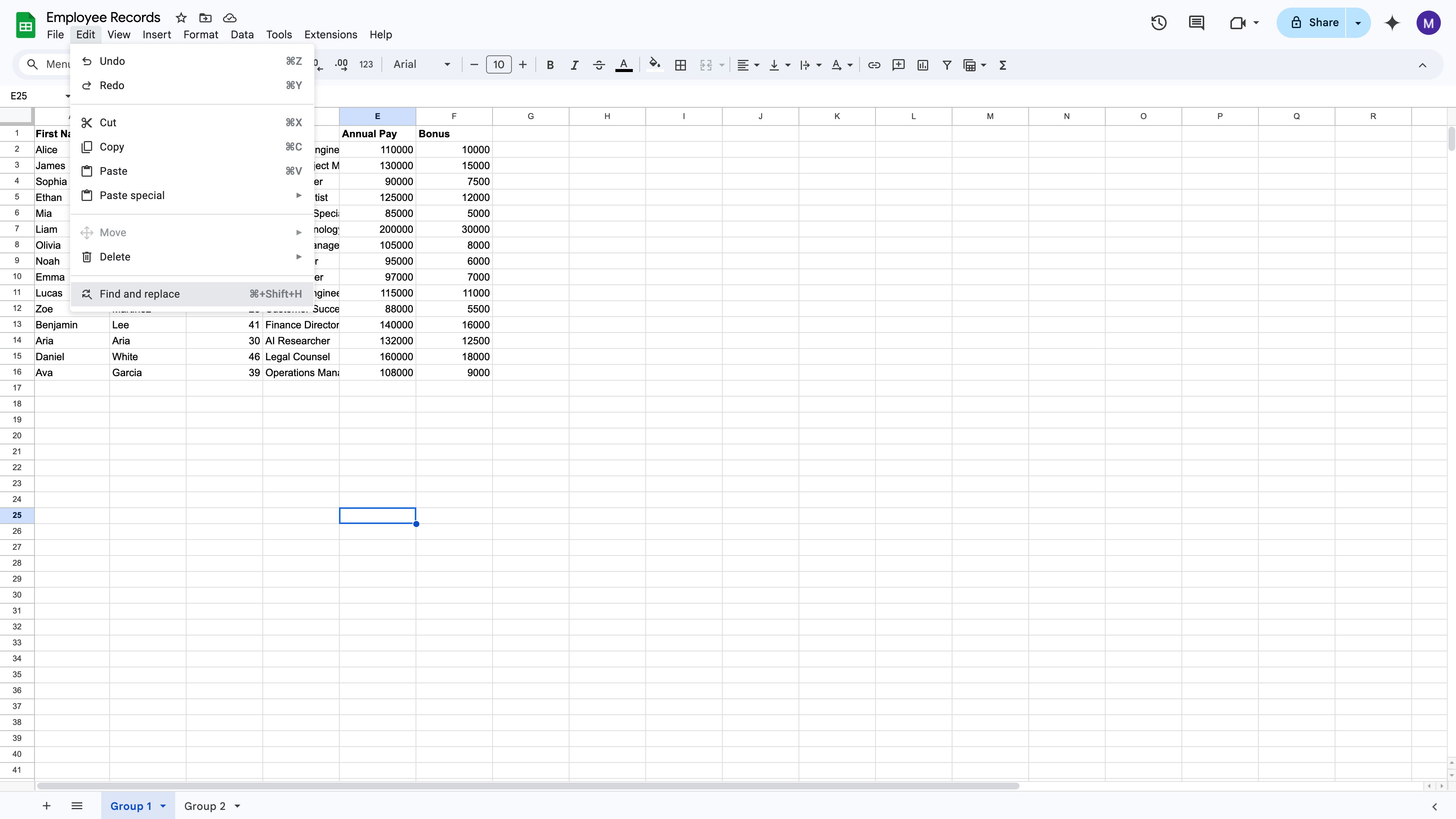Add a new sheet with plus button

tap(46, 806)
